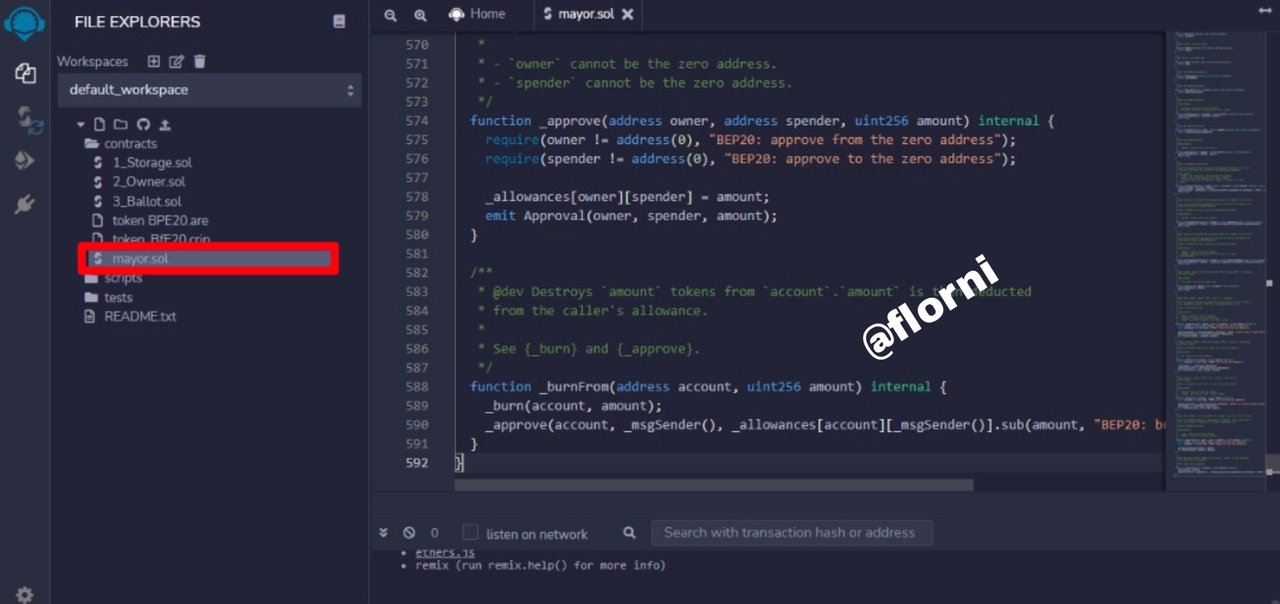Open the Remix home logo icon
Screen dimensions: 1280x604
pos(24,23)
